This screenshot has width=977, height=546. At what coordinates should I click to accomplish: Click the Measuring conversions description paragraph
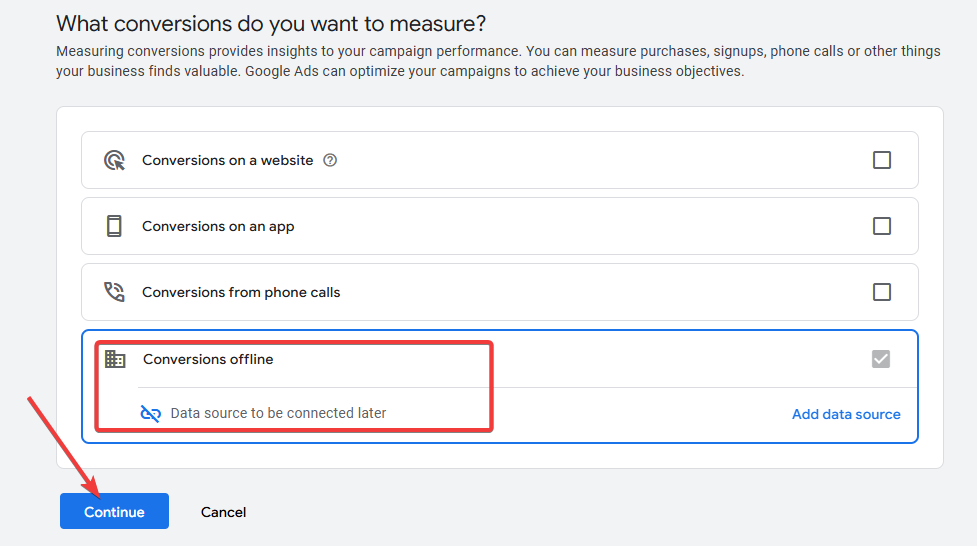498,61
